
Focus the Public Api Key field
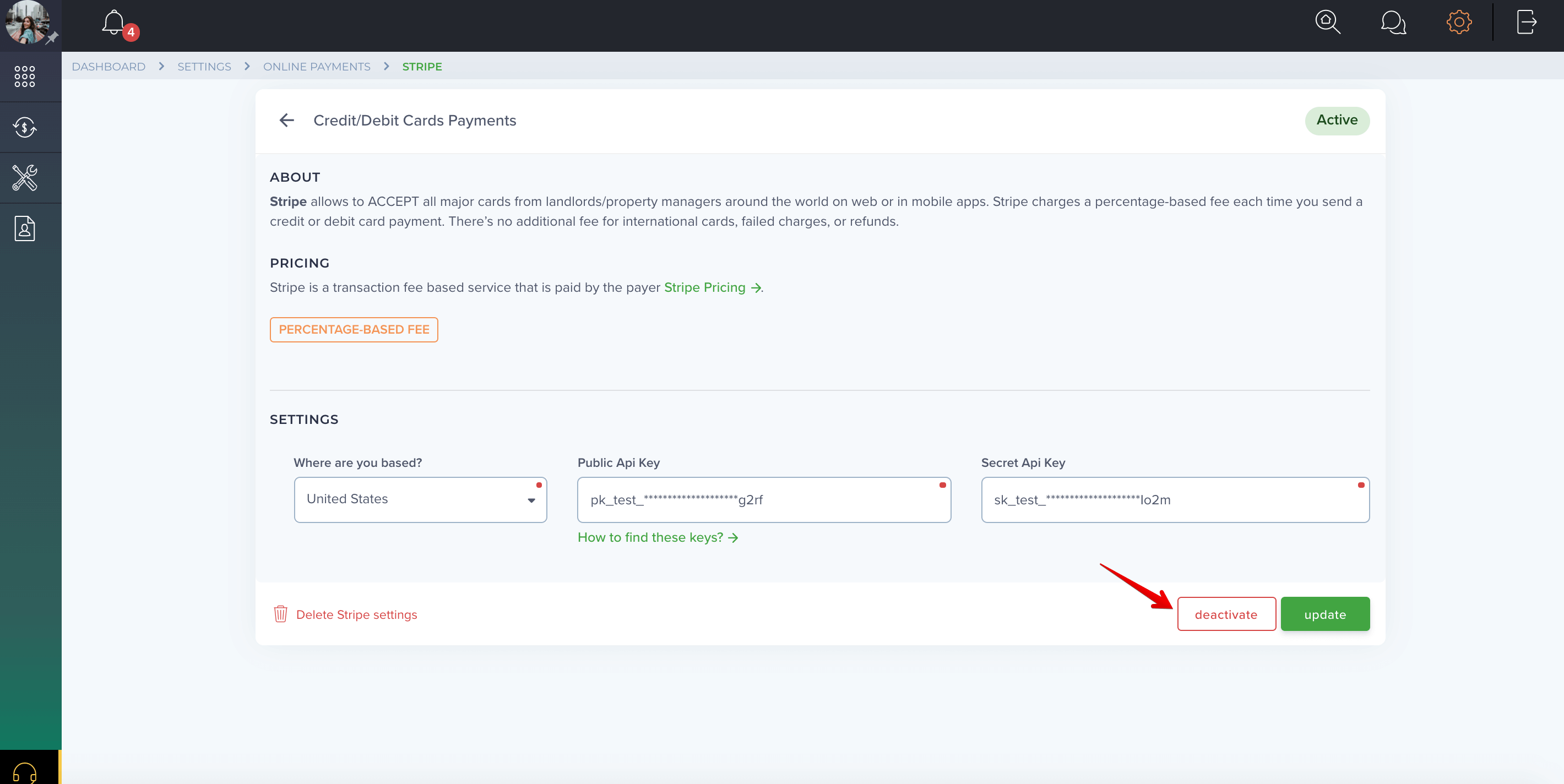coord(764,499)
